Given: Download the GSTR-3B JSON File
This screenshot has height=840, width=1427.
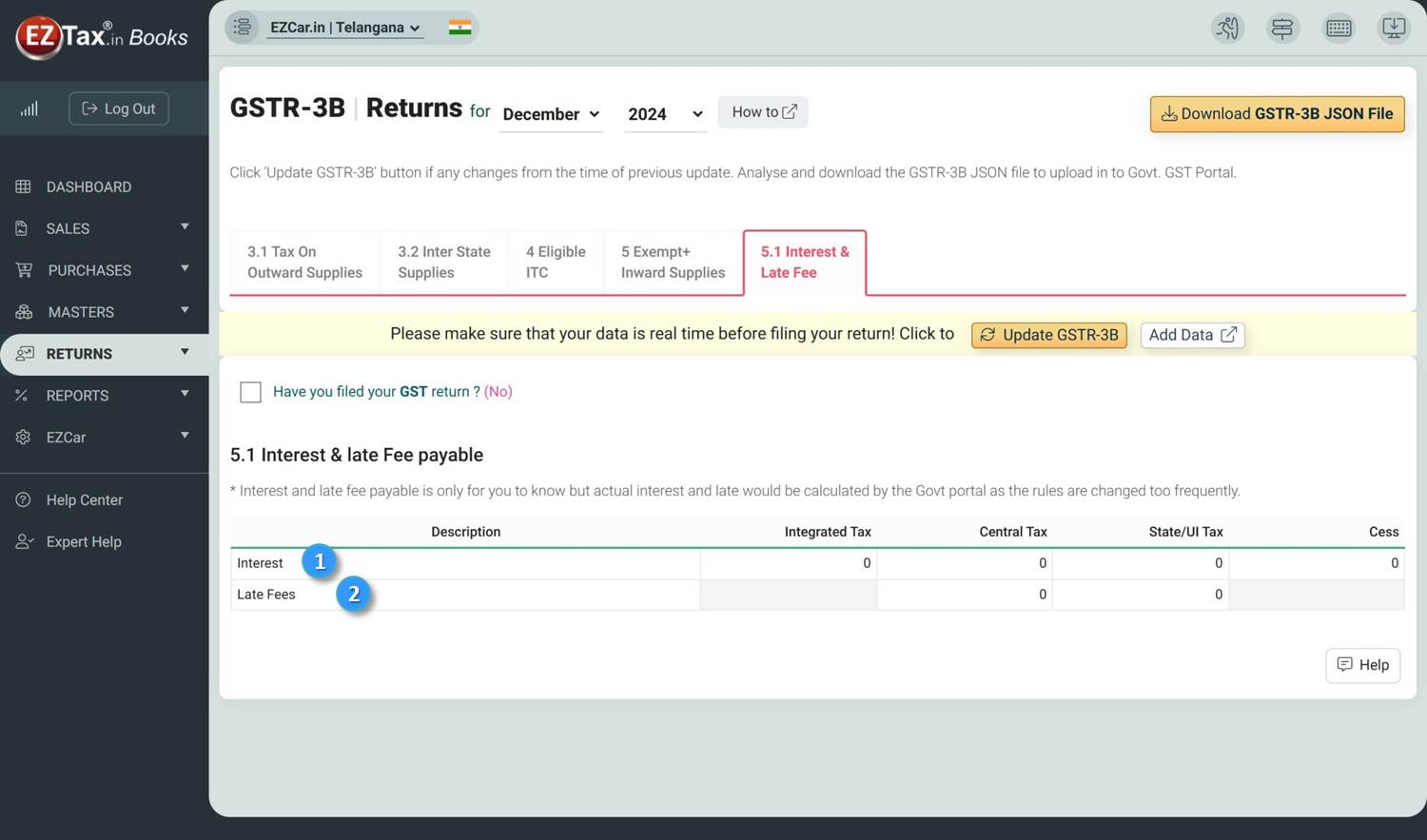Looking at the screenshot, I should (x=1277, y=113).
